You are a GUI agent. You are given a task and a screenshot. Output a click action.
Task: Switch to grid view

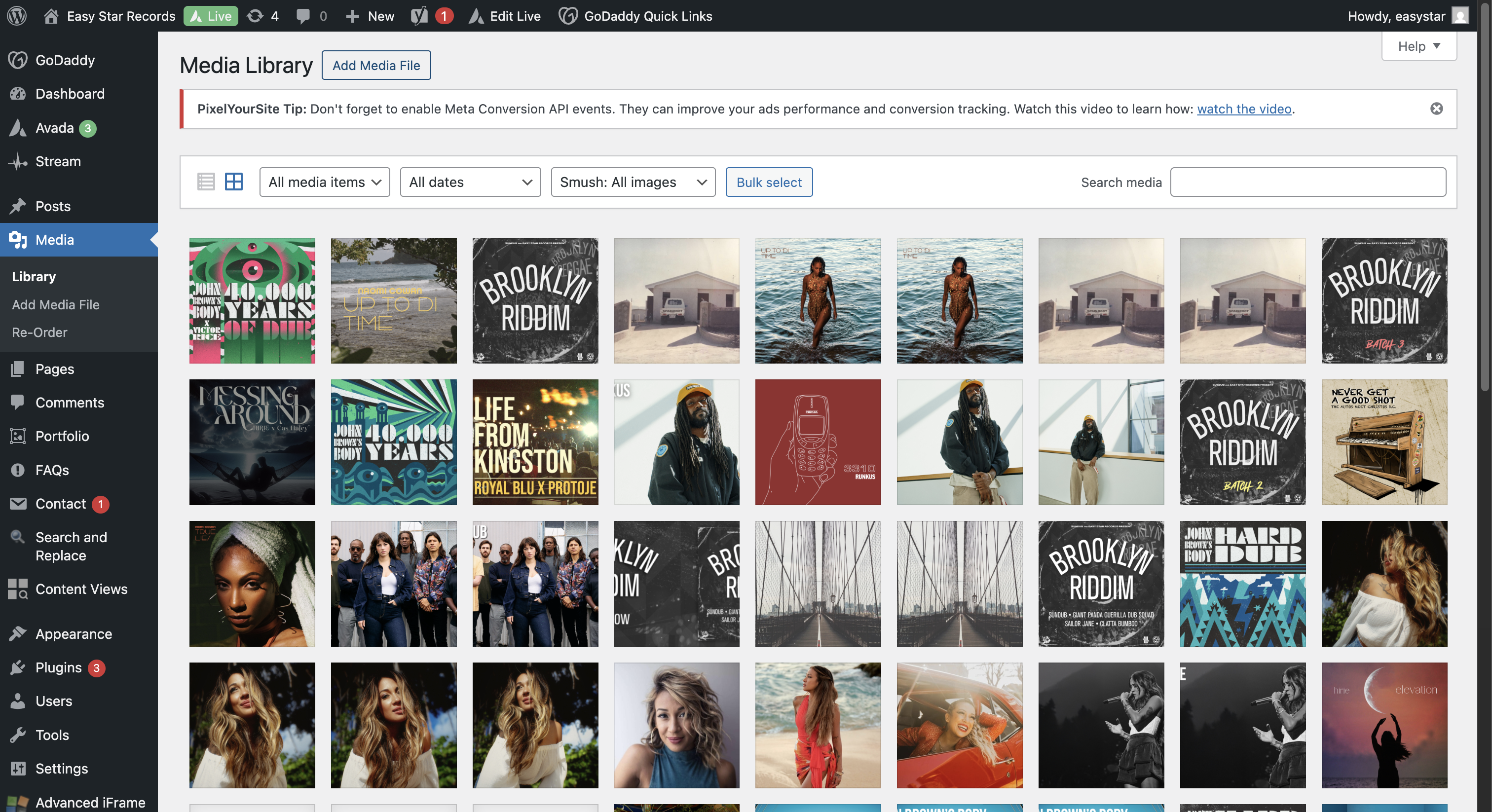(233, 182)
